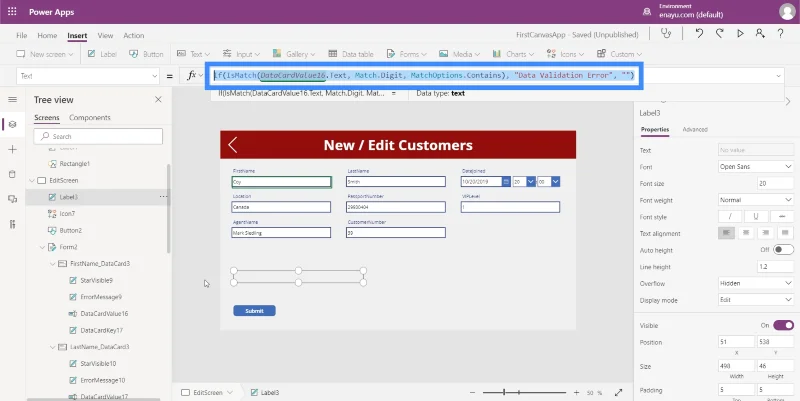
Task: Open the New screen menu
Action: [45, 54]
